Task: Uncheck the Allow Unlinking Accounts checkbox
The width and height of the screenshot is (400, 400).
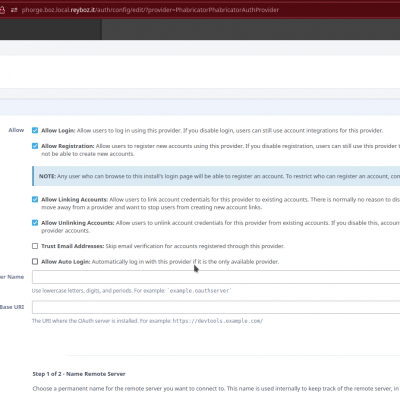Action: click(35, 223)
